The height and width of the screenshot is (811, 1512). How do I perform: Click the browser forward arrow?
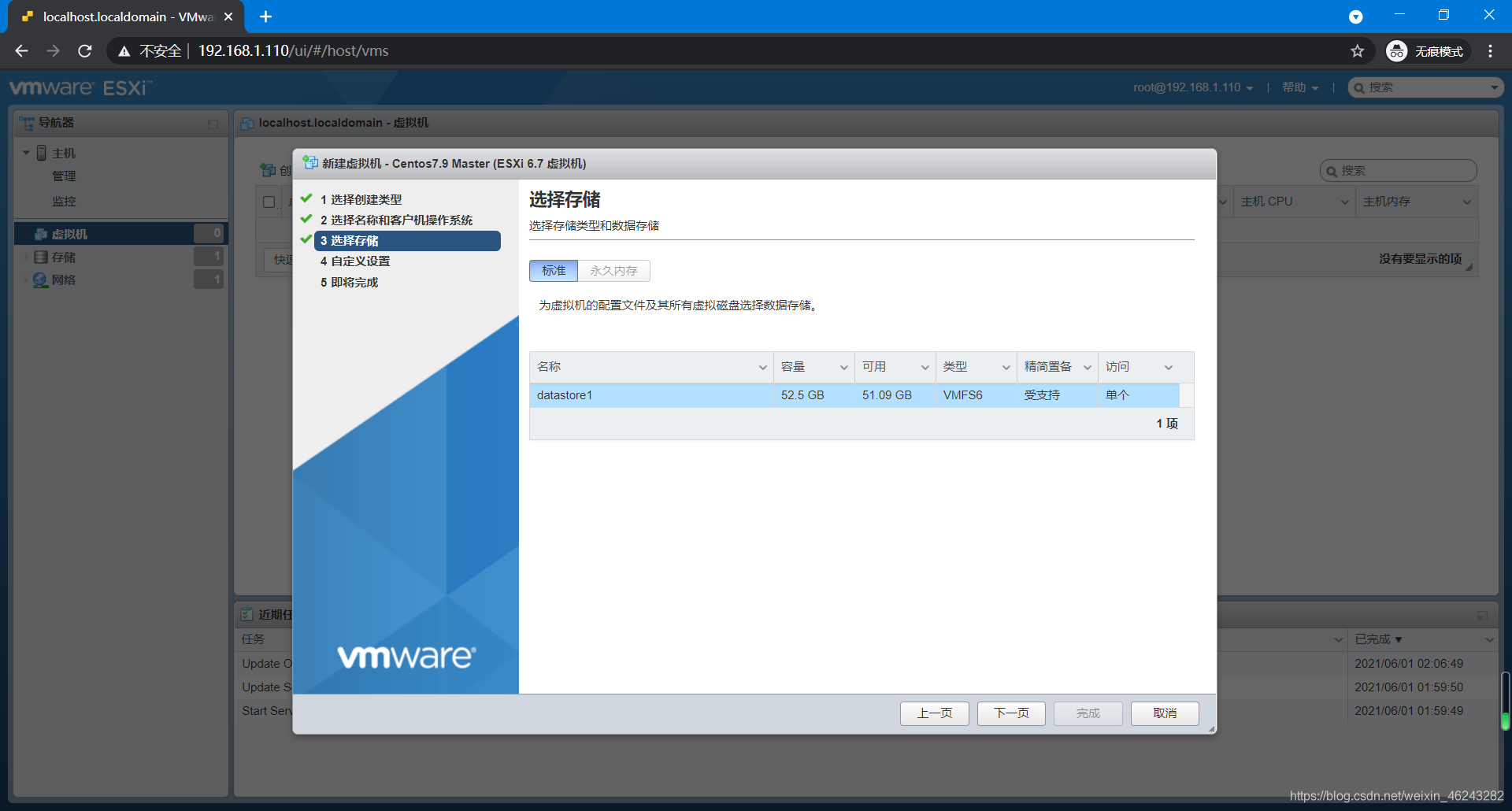tap(53, 51)
